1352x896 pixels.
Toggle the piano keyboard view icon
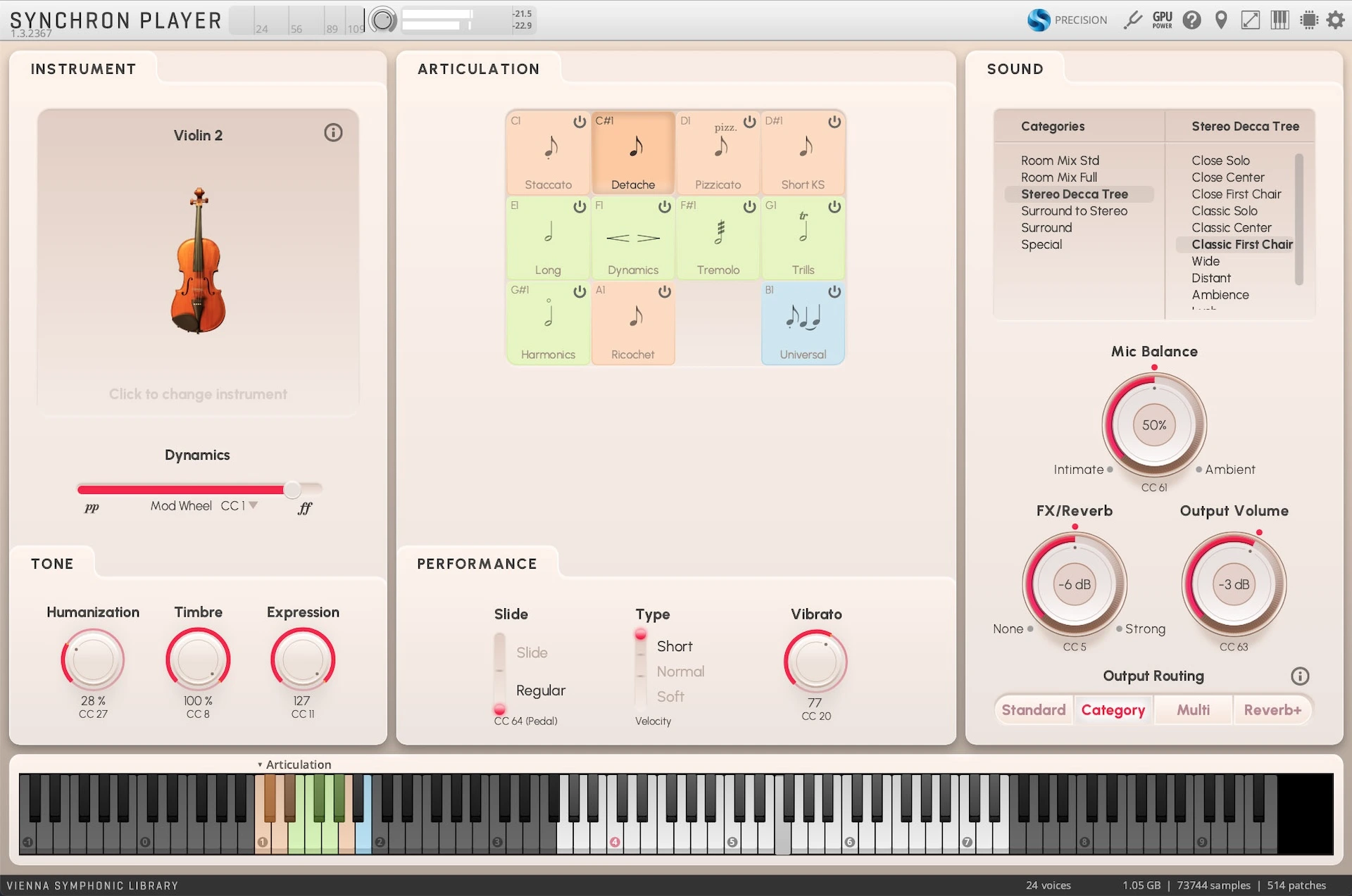pyautogui.click(x=1279, y=20)
